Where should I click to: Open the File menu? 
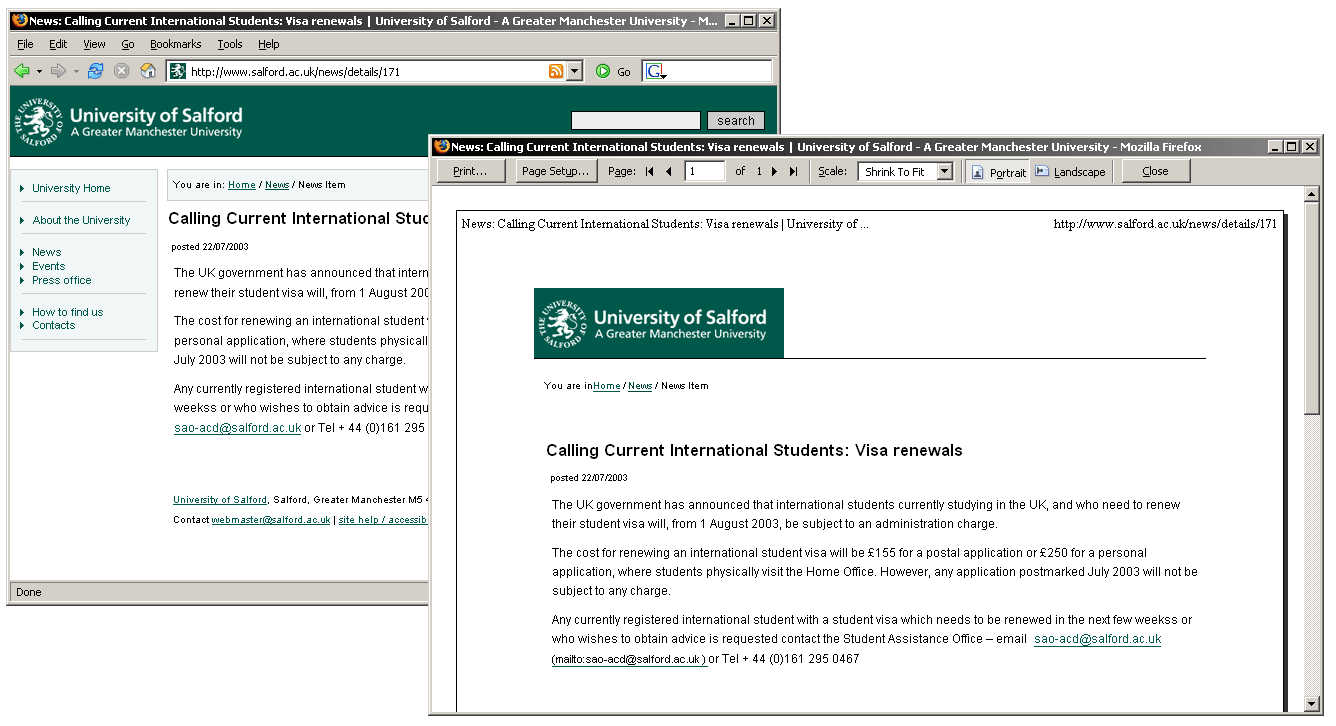coord(25,44)
